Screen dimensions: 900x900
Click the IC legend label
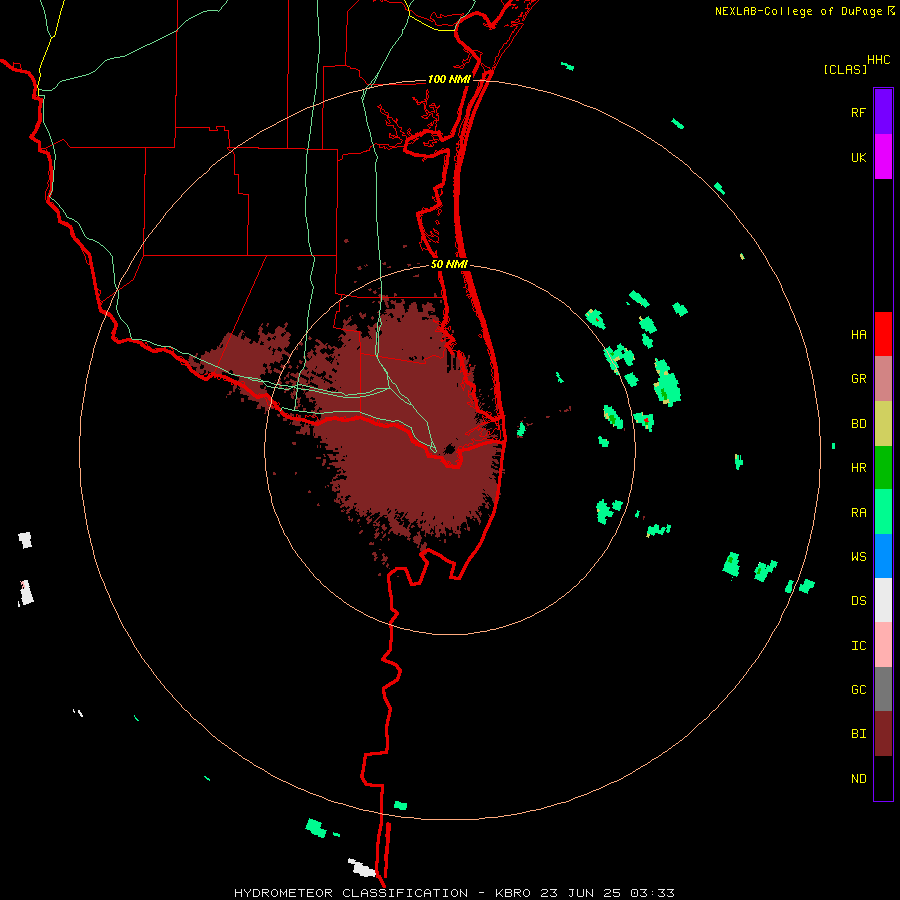click(858, 646)
